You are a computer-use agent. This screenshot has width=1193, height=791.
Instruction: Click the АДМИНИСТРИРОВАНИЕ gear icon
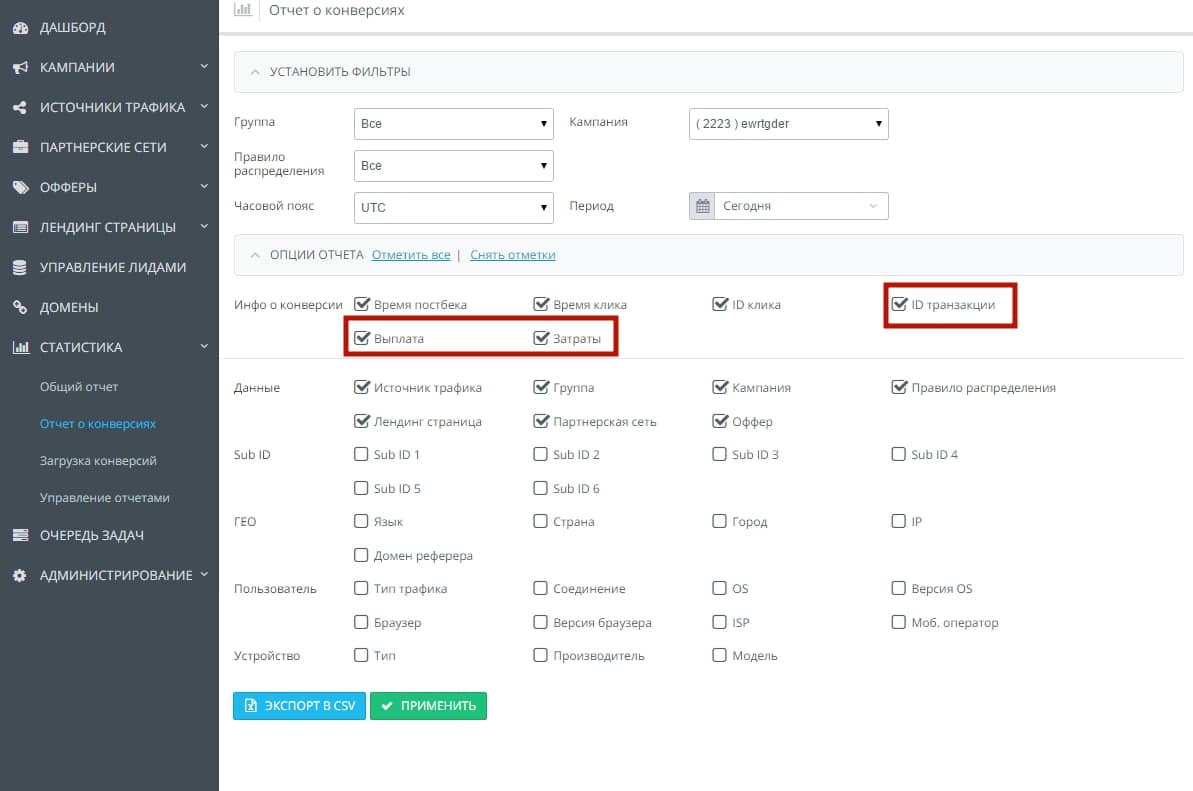point(21,576)
